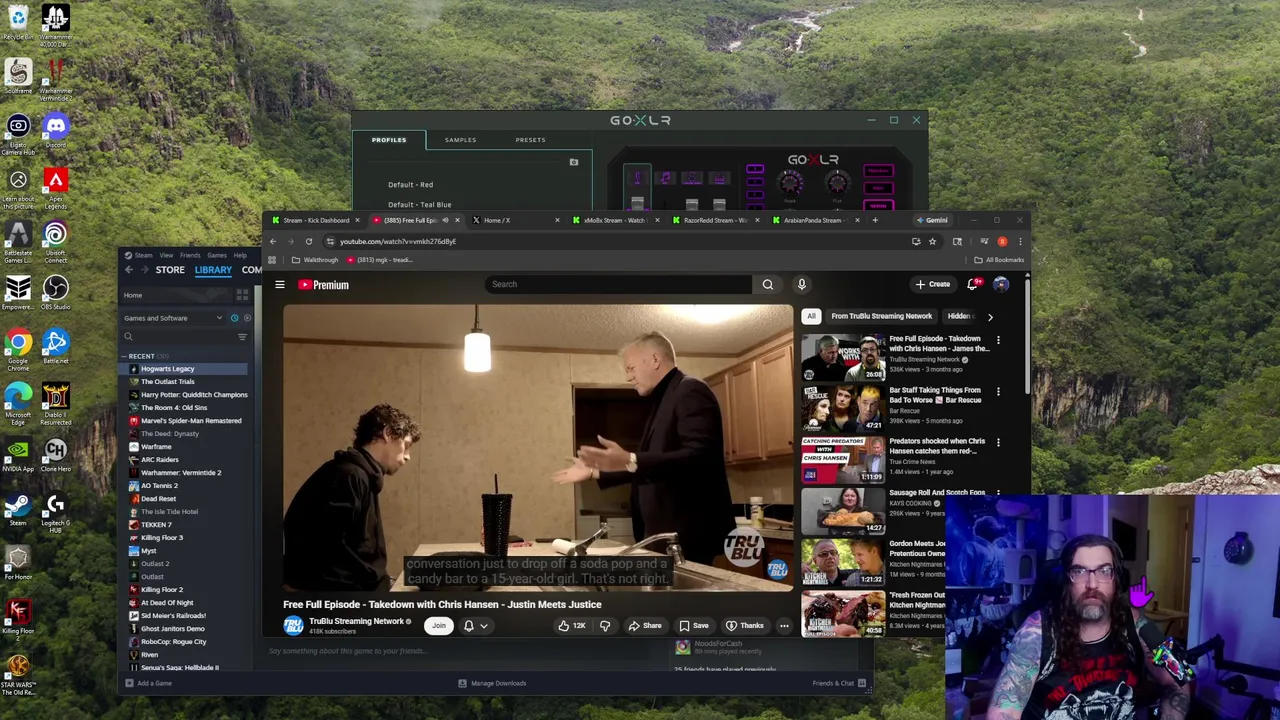Open Chrome apps grid in bookmarks bar
1280x720 pixels.
(x=272, y=260)
